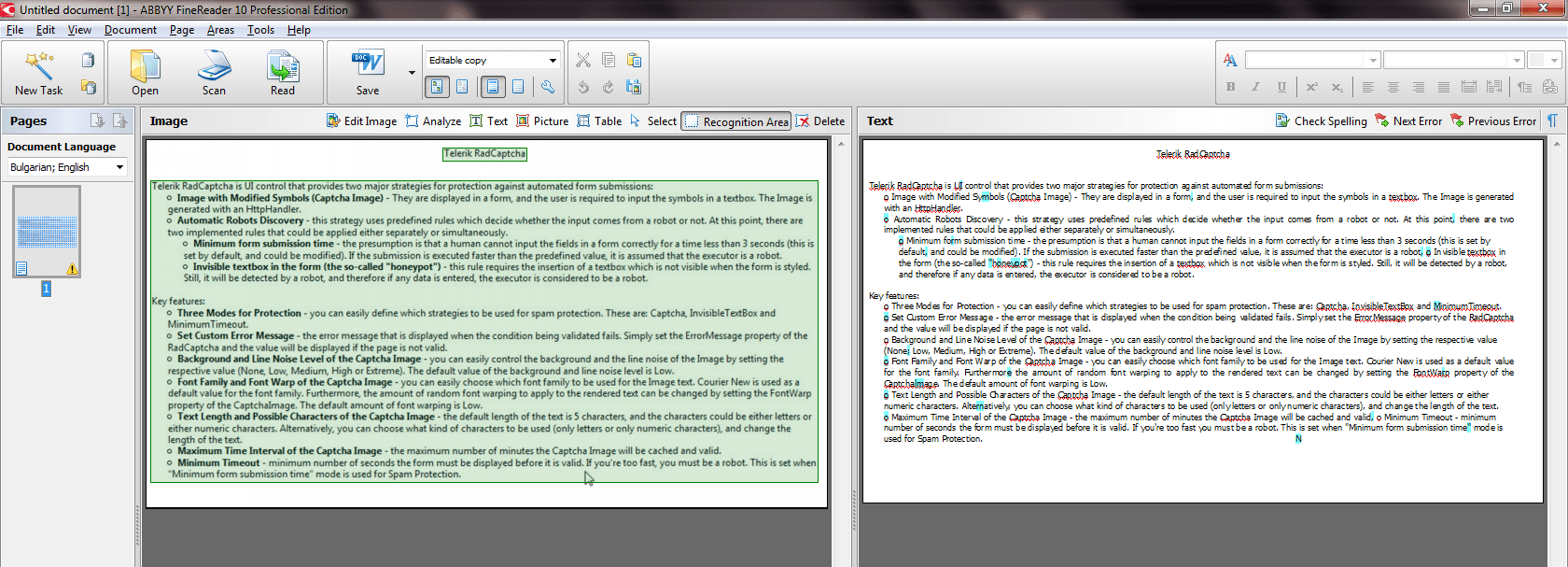1568x567 pixels.
Task: Click Edit Image in the Image toolbar
Action: click(361, 121)
